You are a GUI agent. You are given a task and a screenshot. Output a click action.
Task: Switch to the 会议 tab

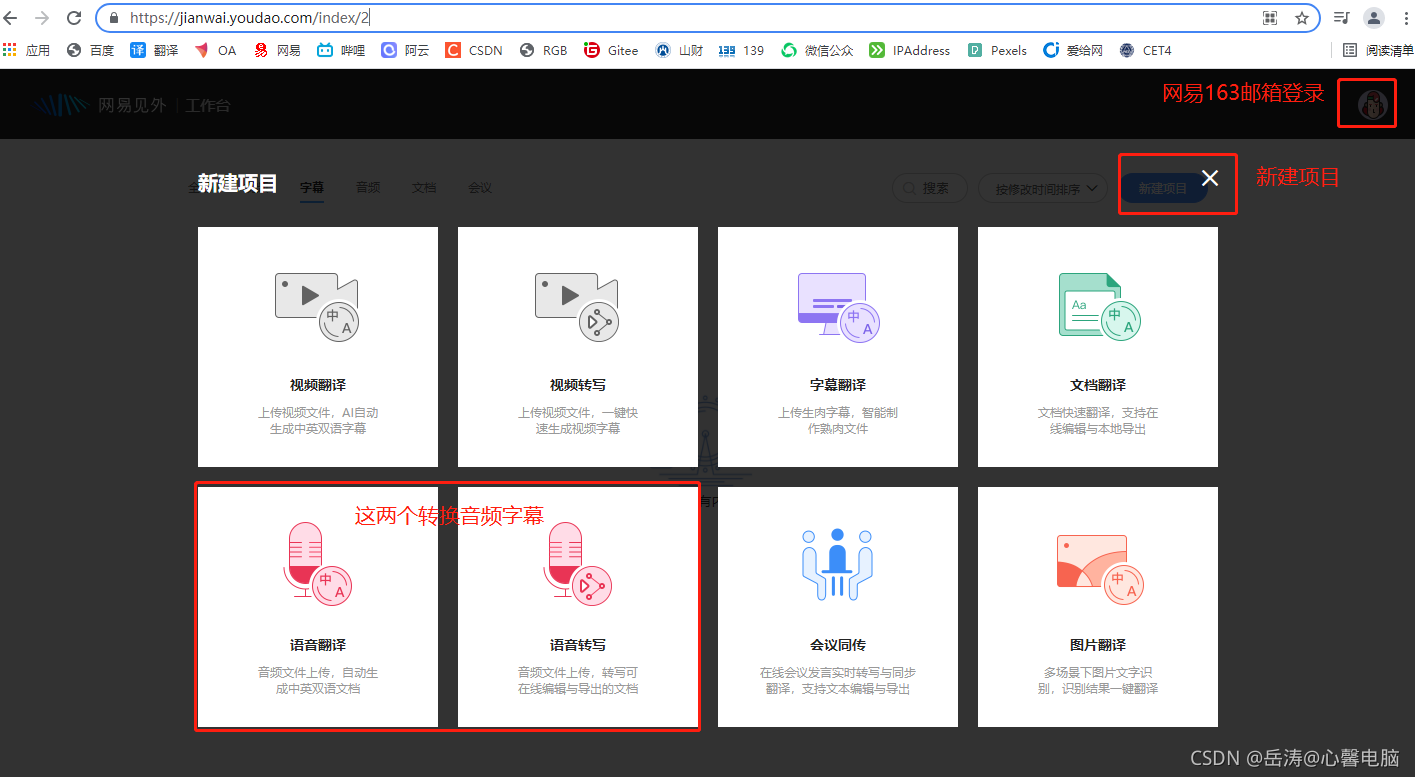coord(480,188)
